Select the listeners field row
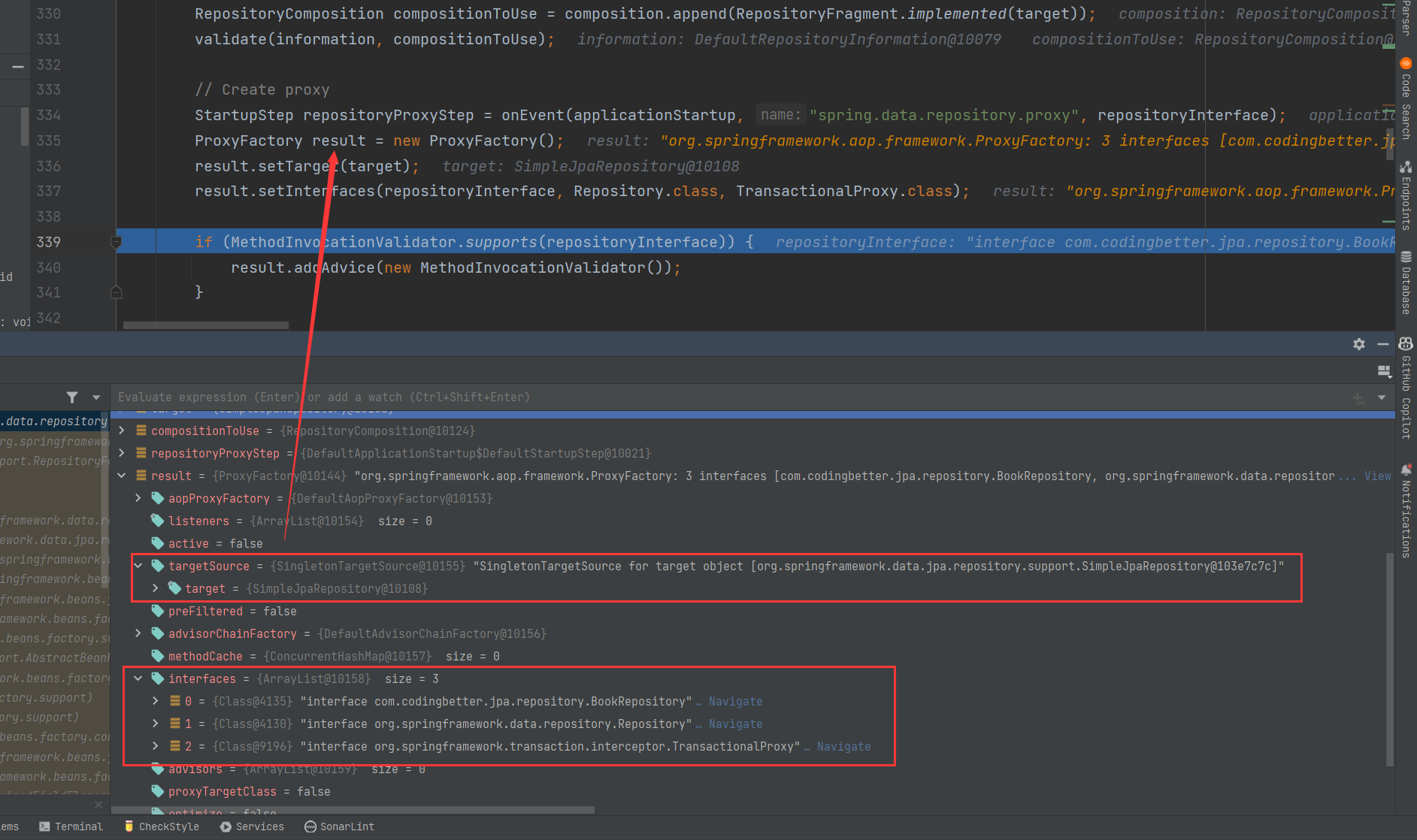 [752, 521]
